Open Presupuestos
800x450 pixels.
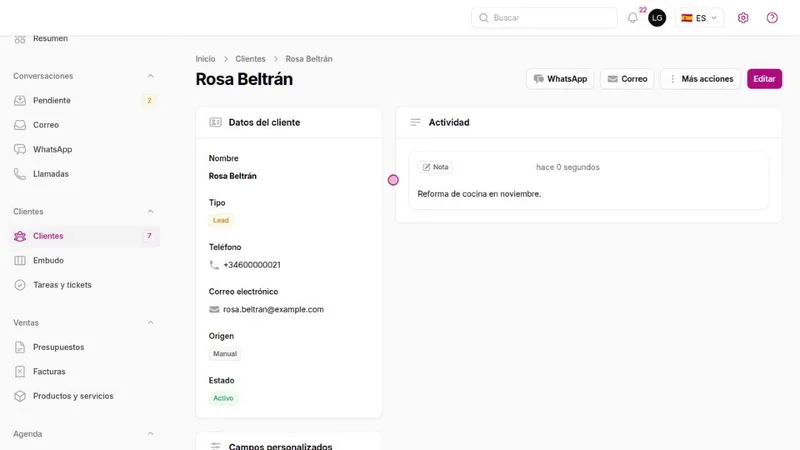[x=84, y=347]
